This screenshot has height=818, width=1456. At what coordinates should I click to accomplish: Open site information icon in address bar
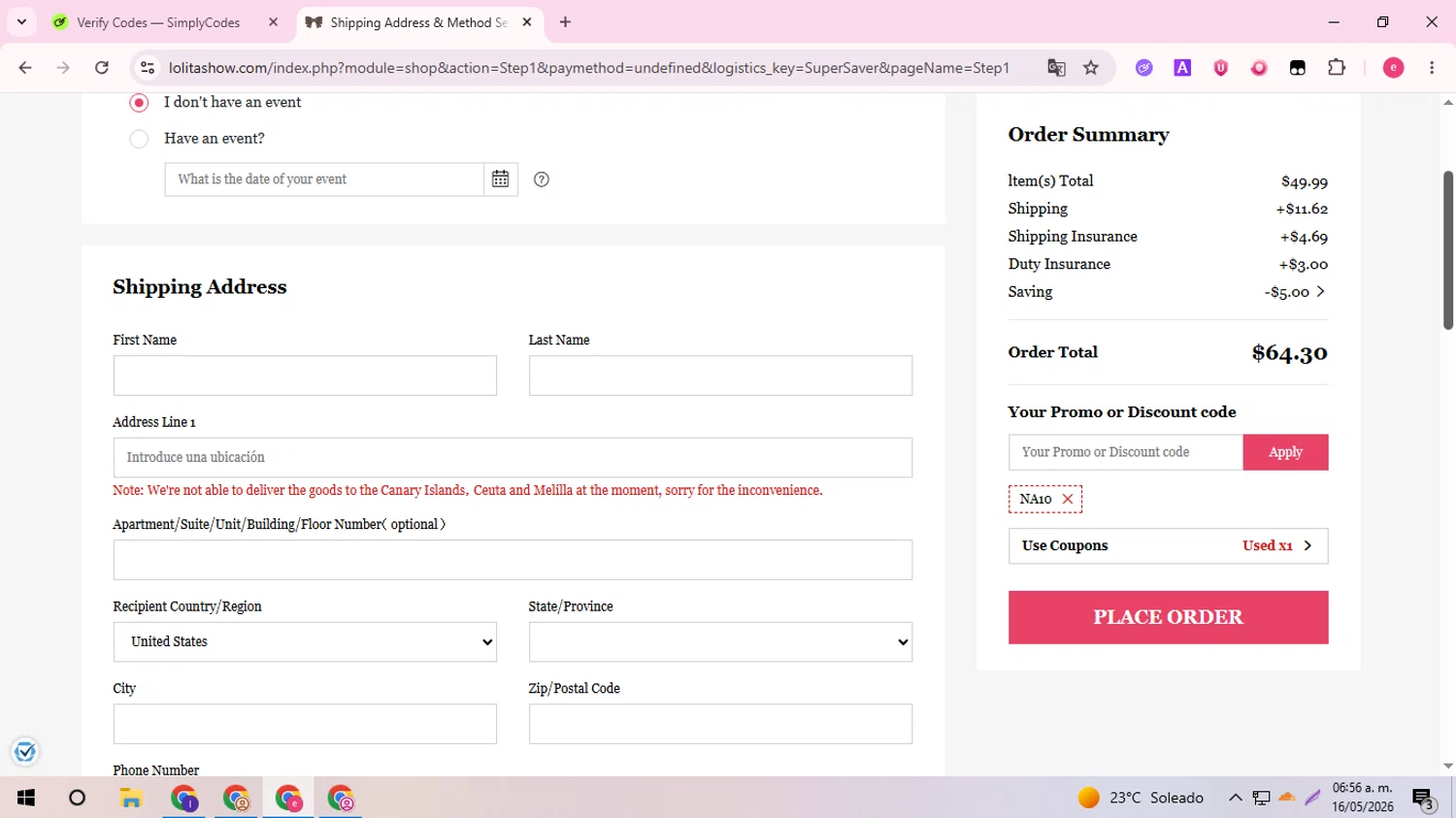point(148,68)
